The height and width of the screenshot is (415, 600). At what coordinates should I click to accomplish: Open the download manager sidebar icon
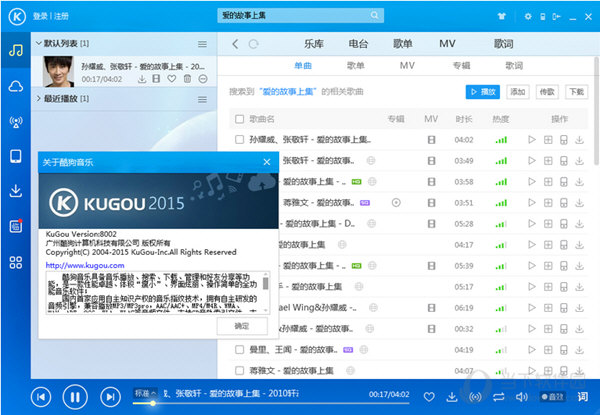tap(16, 190)
